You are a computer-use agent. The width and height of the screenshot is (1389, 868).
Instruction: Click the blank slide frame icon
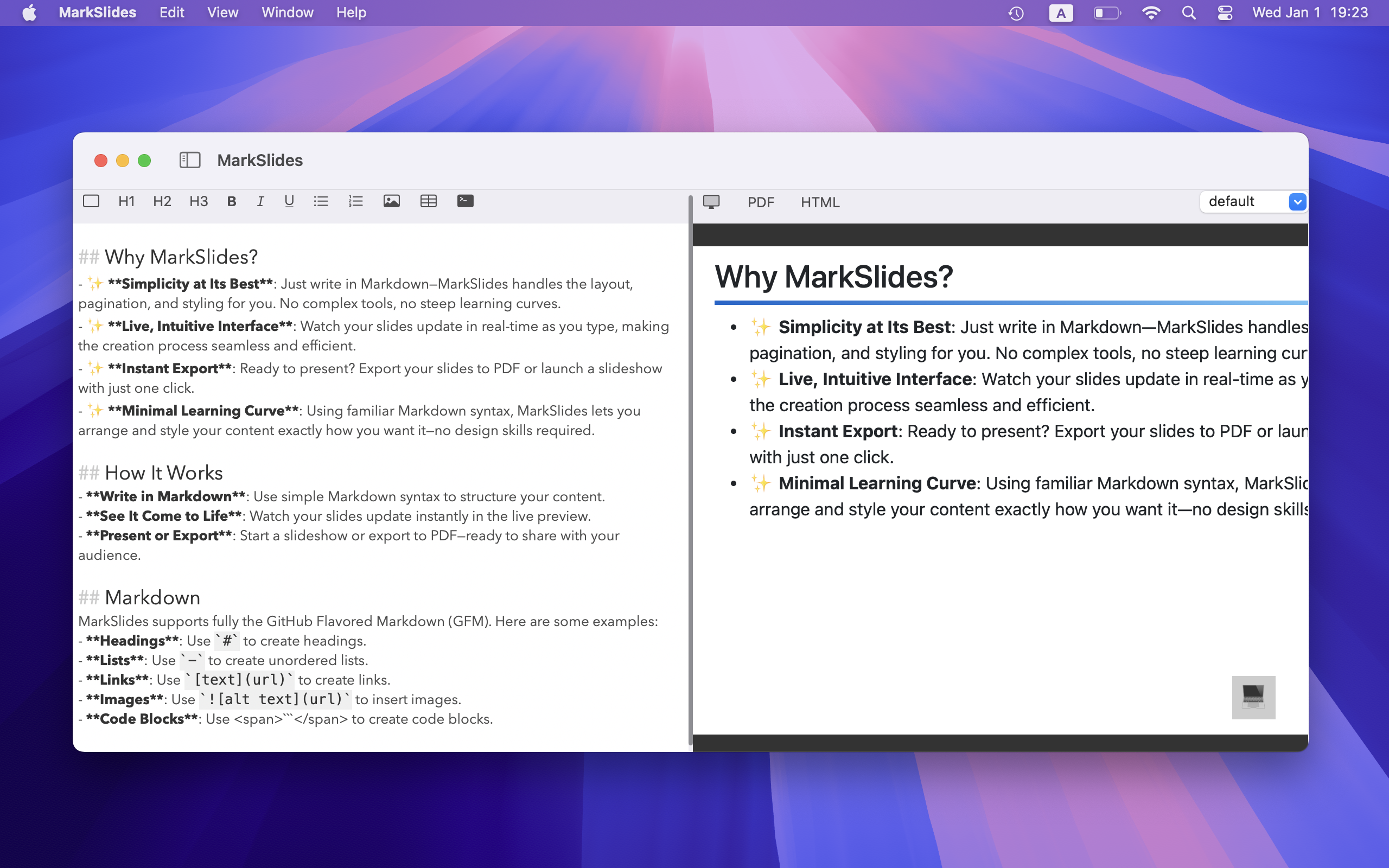tap(91, 201)
